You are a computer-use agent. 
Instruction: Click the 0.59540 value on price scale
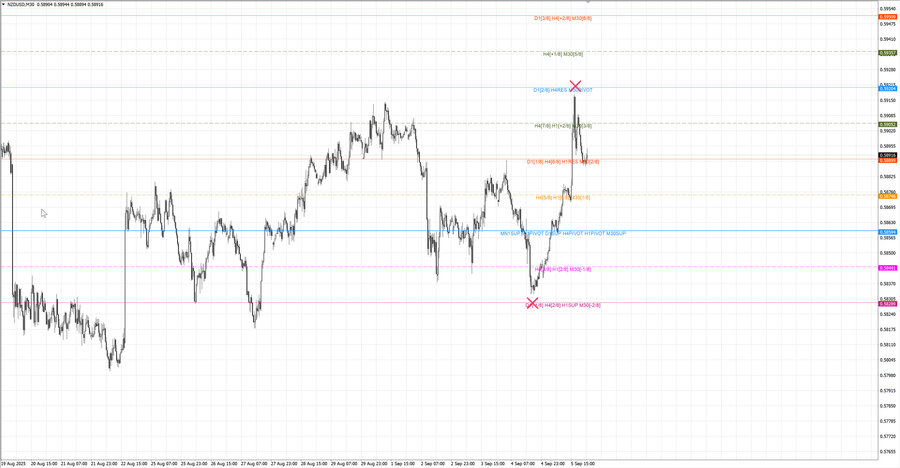pos(888,9)
